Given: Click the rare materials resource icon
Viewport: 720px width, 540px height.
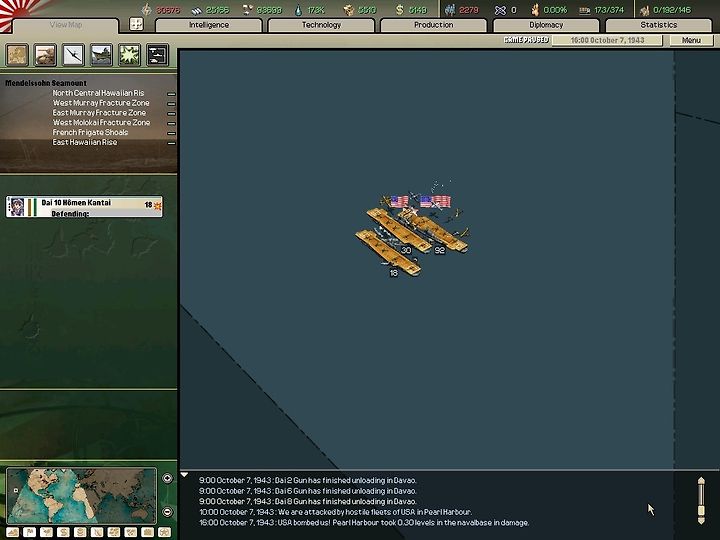Looking at the screenshot, I should [248, 10].
